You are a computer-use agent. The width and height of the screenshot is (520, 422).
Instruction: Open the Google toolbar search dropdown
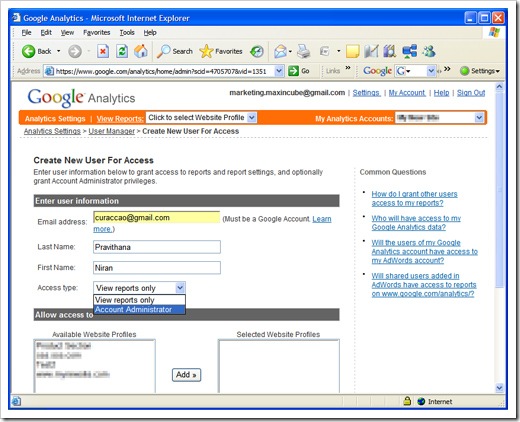point(431,71)
